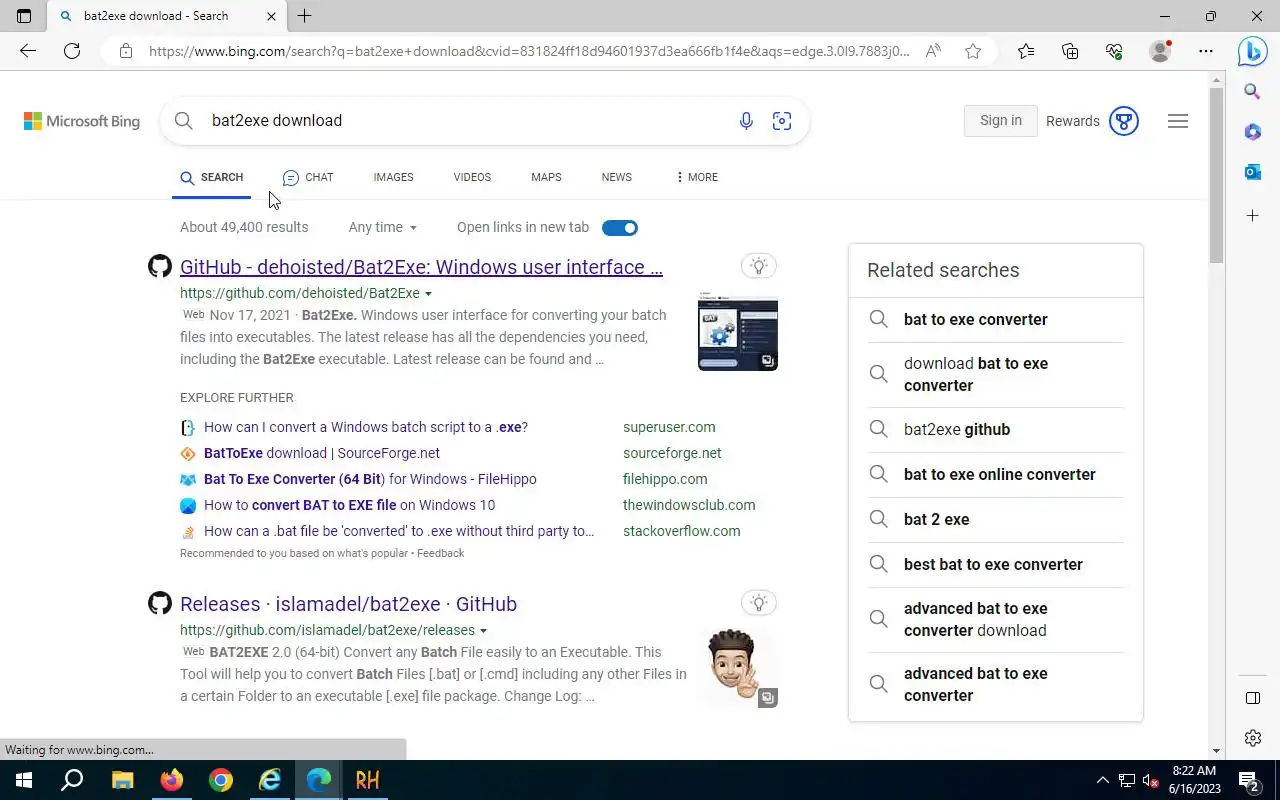Close the bat2exe download tab
Screen dimensions: 1280x800
point(271,16)
